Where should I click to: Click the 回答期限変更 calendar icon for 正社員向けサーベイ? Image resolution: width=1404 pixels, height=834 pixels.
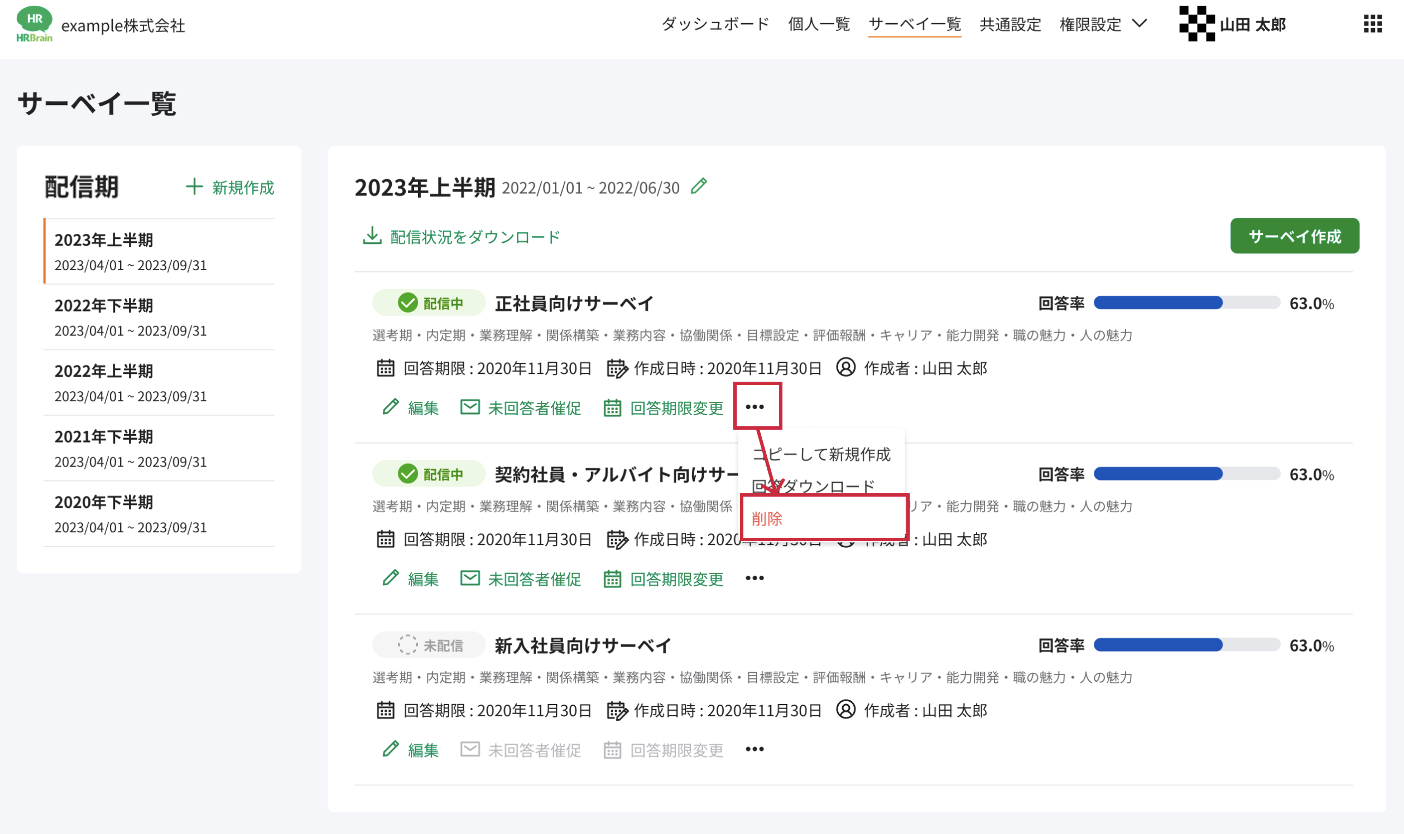[612, 407]
